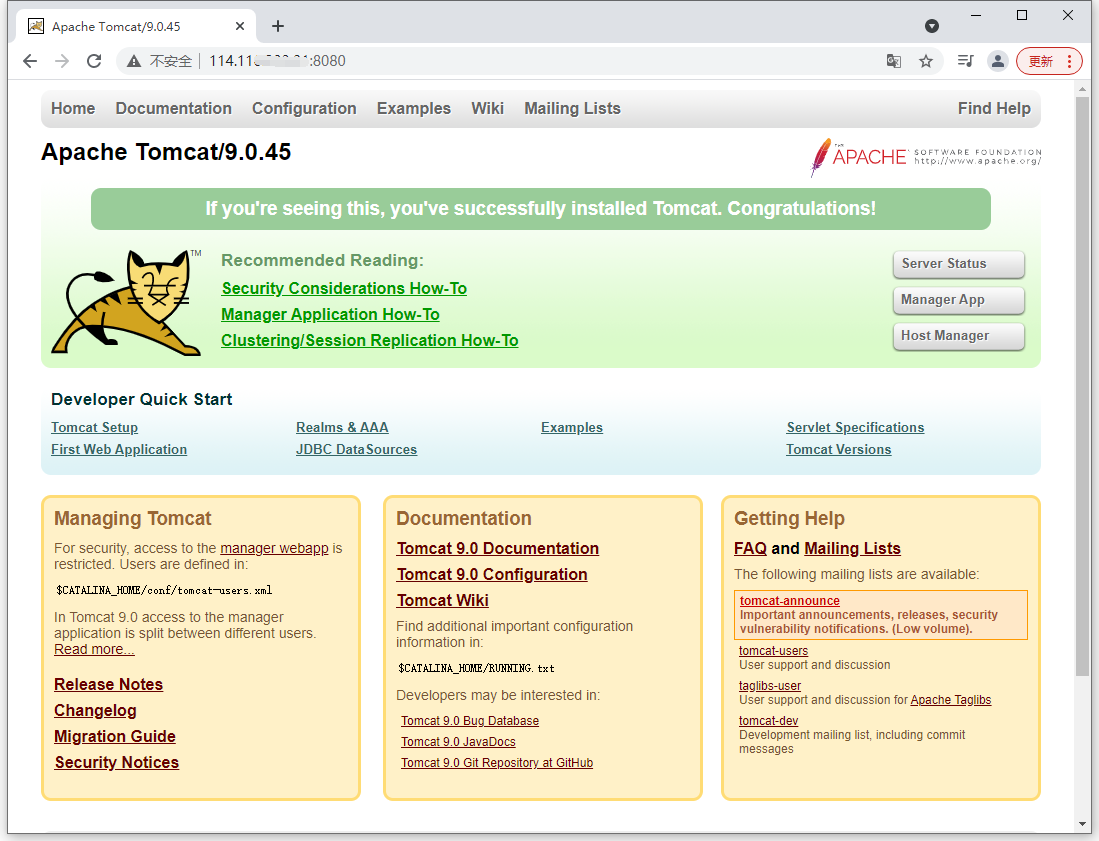Open the Release Notes link
The width and height of the screenshot is (1099, 841).
pyautogui.click(x=109, y=685)
